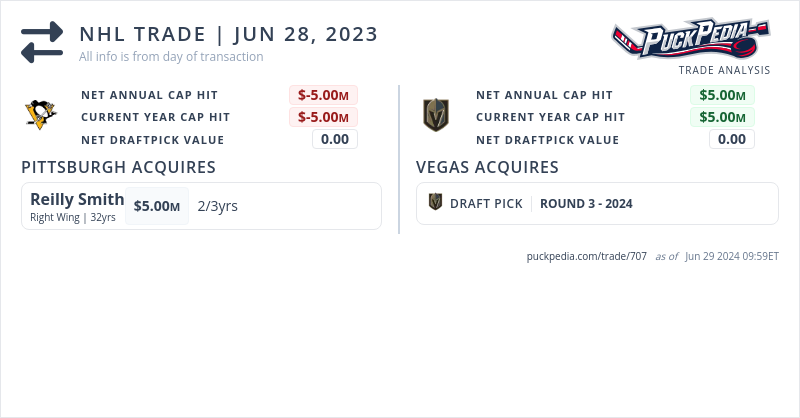Click the NHL Trade Jun 28, 2023 title
Image resolution: width=800 pixels, height=418 pixels.
228,34
